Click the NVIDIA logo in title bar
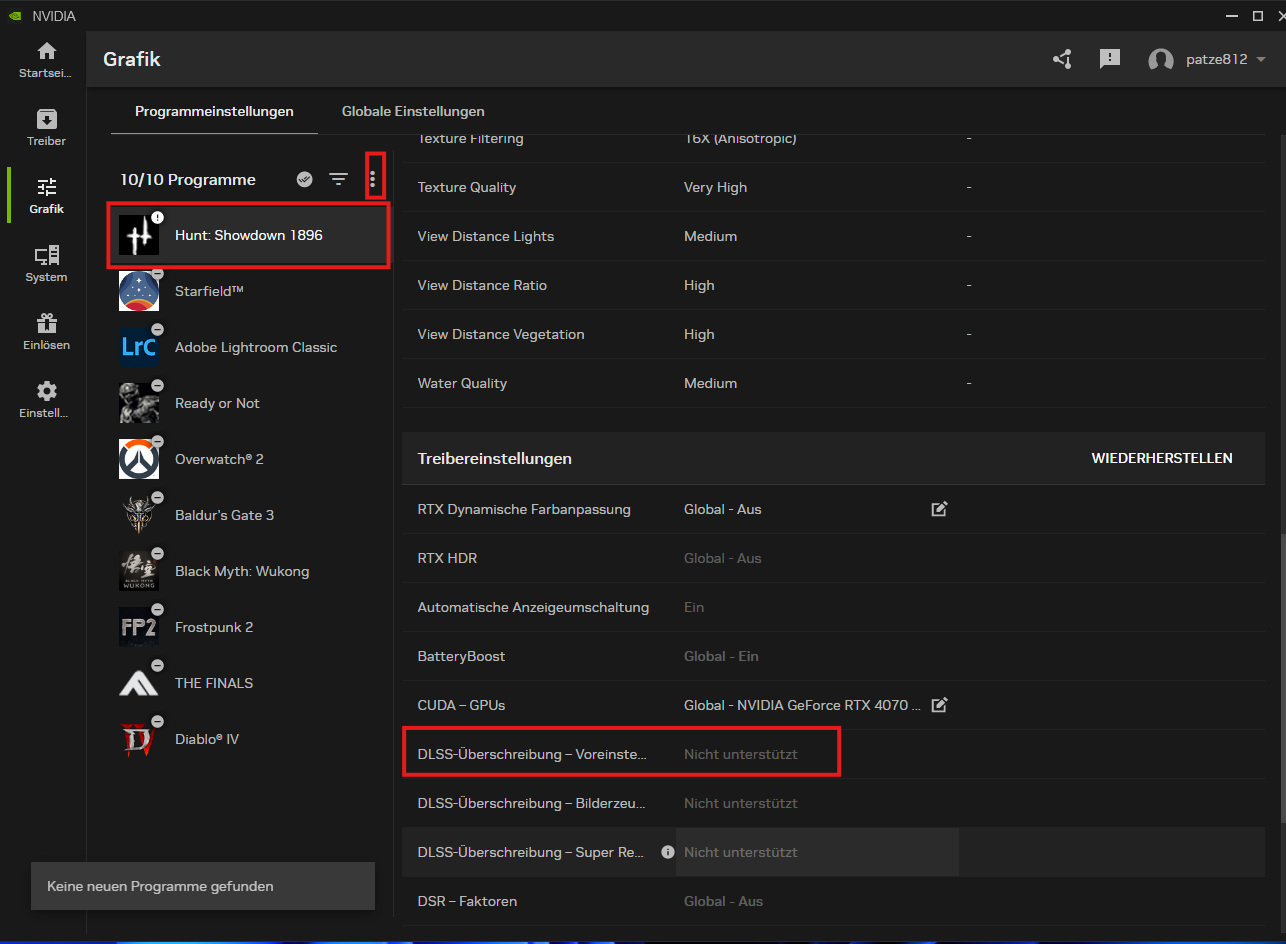 pos(13,15)
